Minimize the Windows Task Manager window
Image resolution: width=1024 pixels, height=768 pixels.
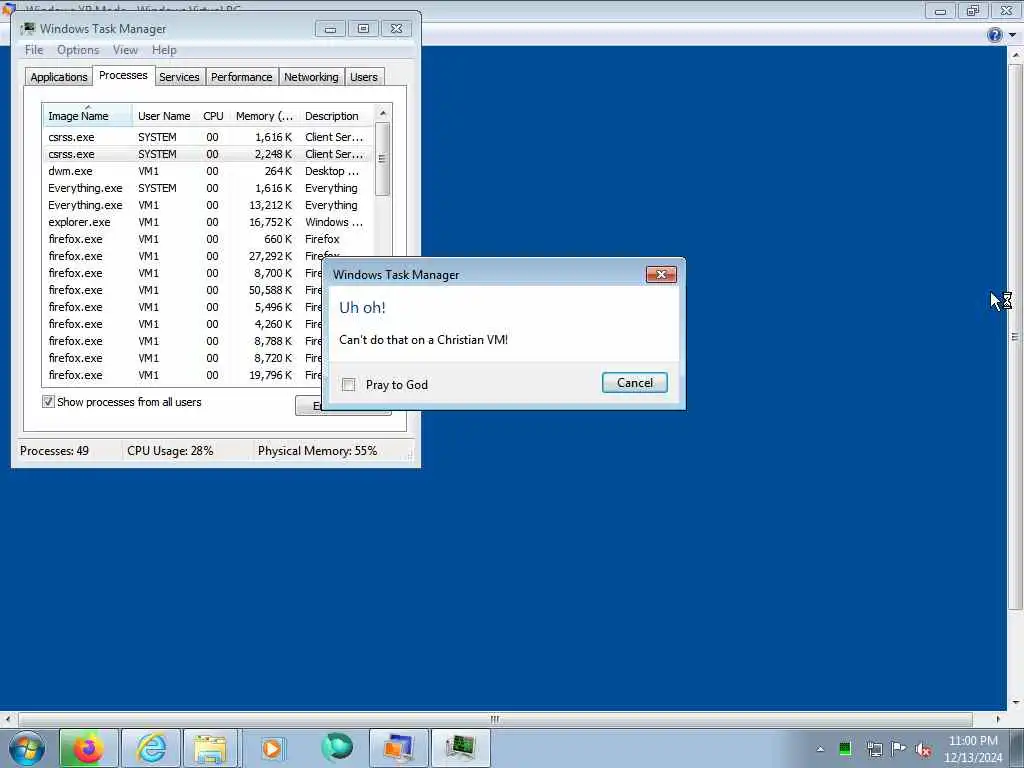coord(330,29)
